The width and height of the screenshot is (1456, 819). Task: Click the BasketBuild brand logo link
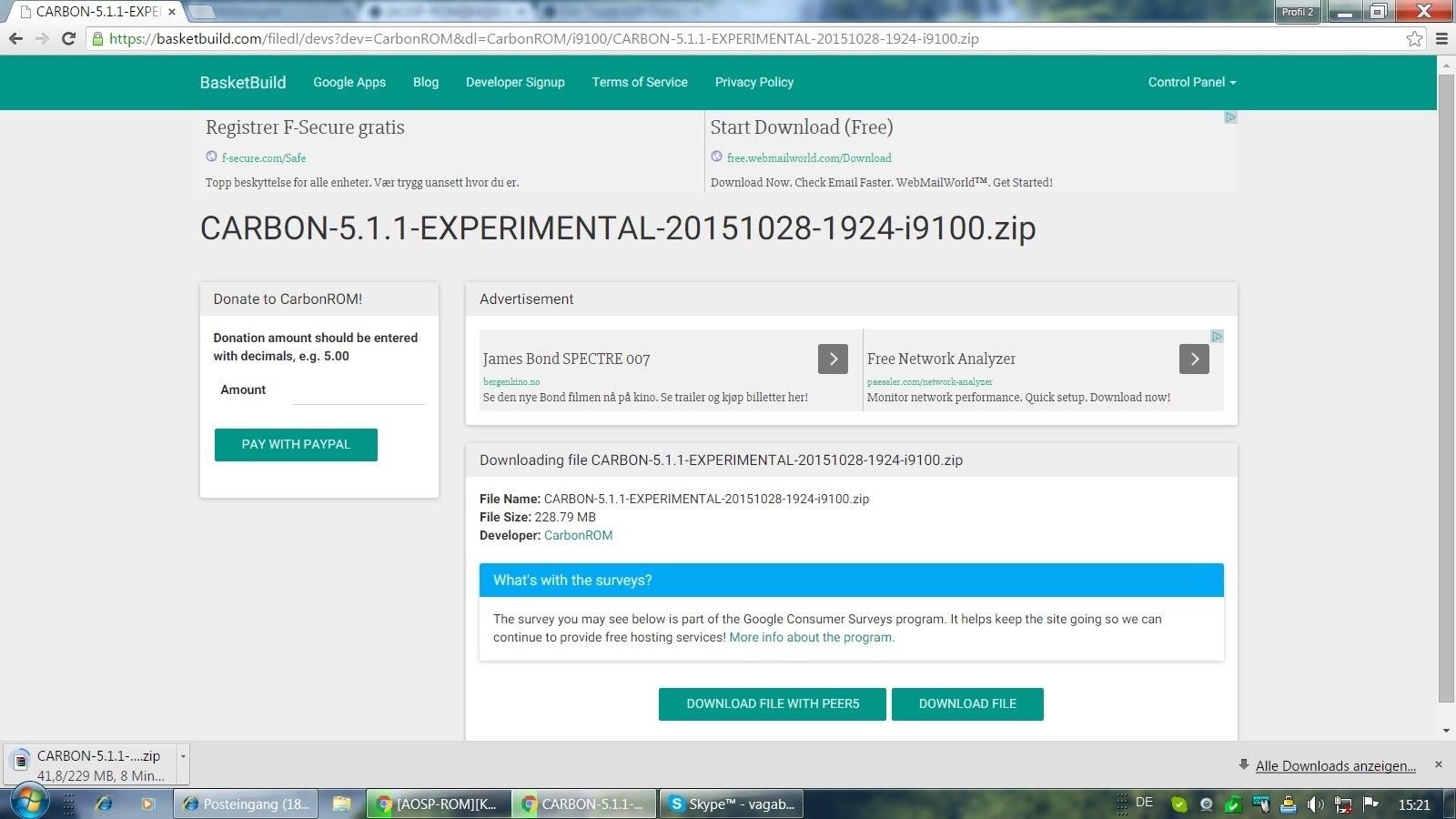click(243, 82)
